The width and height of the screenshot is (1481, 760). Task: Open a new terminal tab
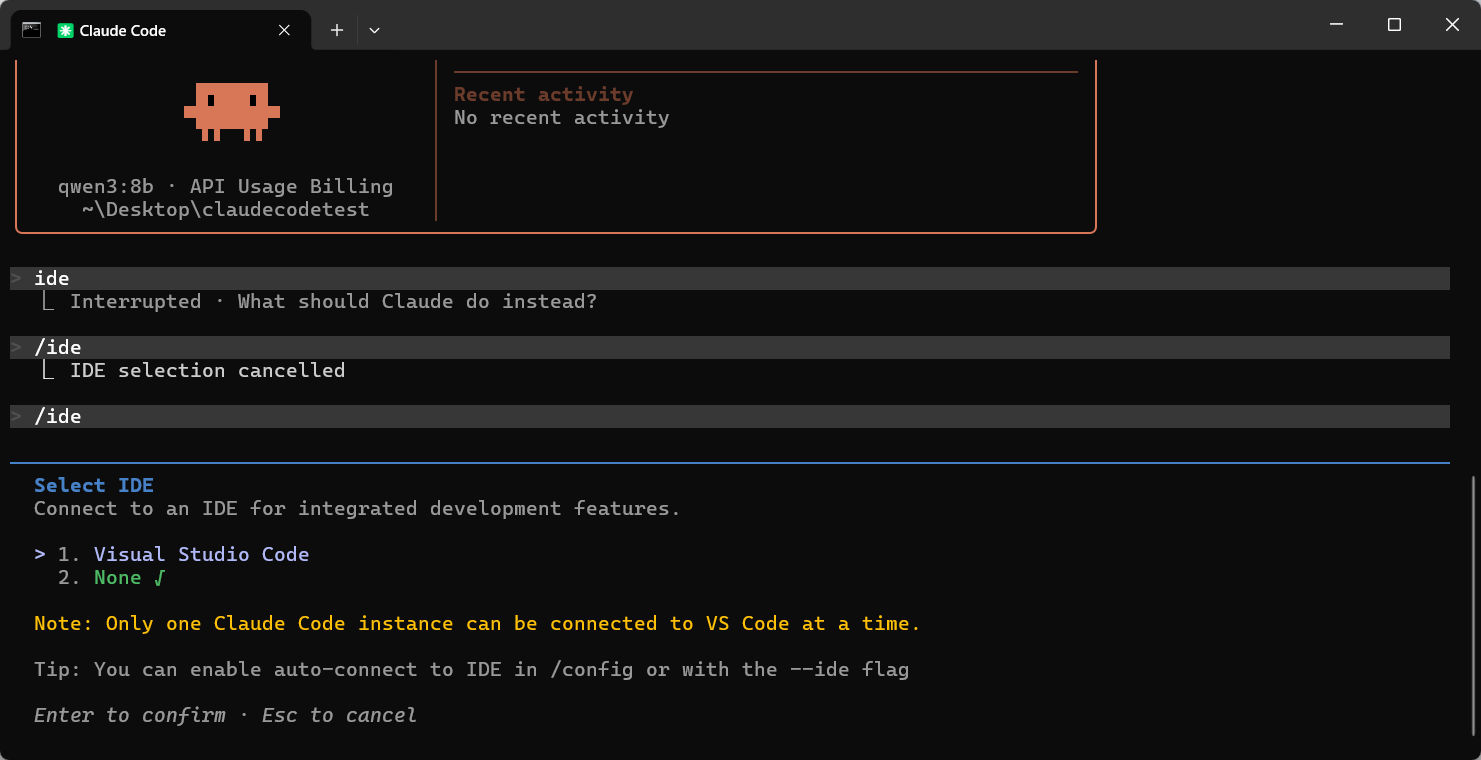click(x=337, y=31)
